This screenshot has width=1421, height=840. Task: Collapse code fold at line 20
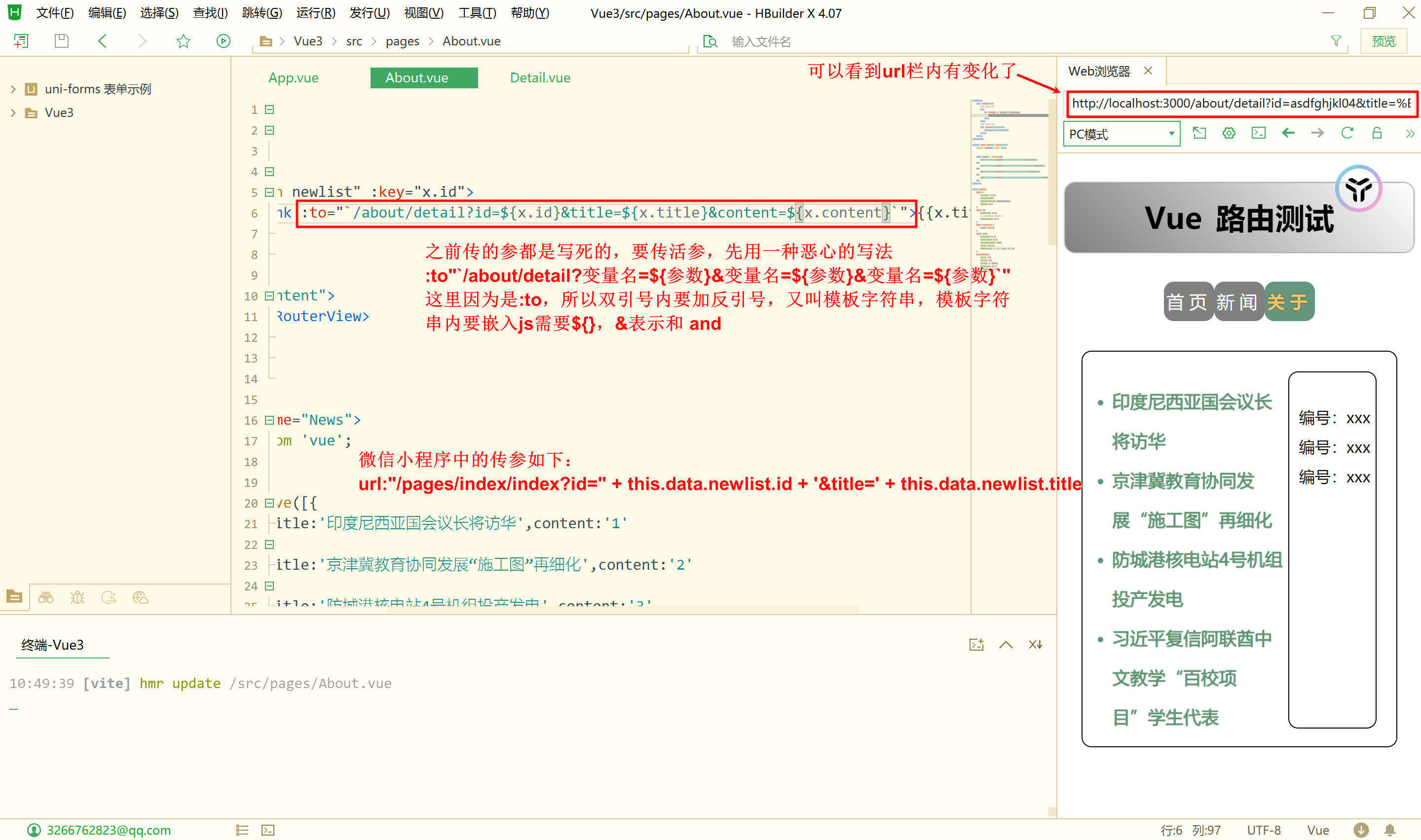[x=269, y=503]
